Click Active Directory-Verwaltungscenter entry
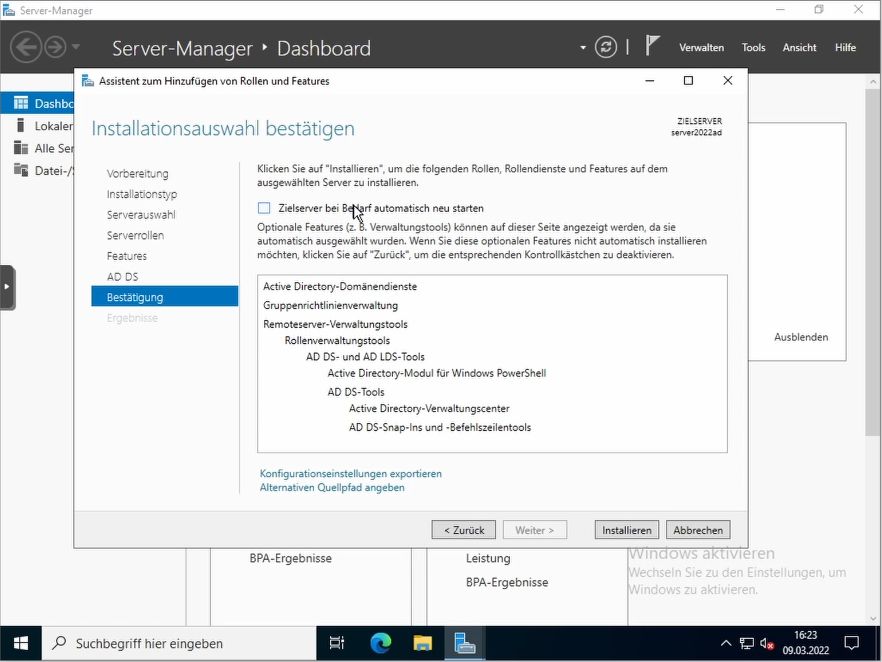 429,408
